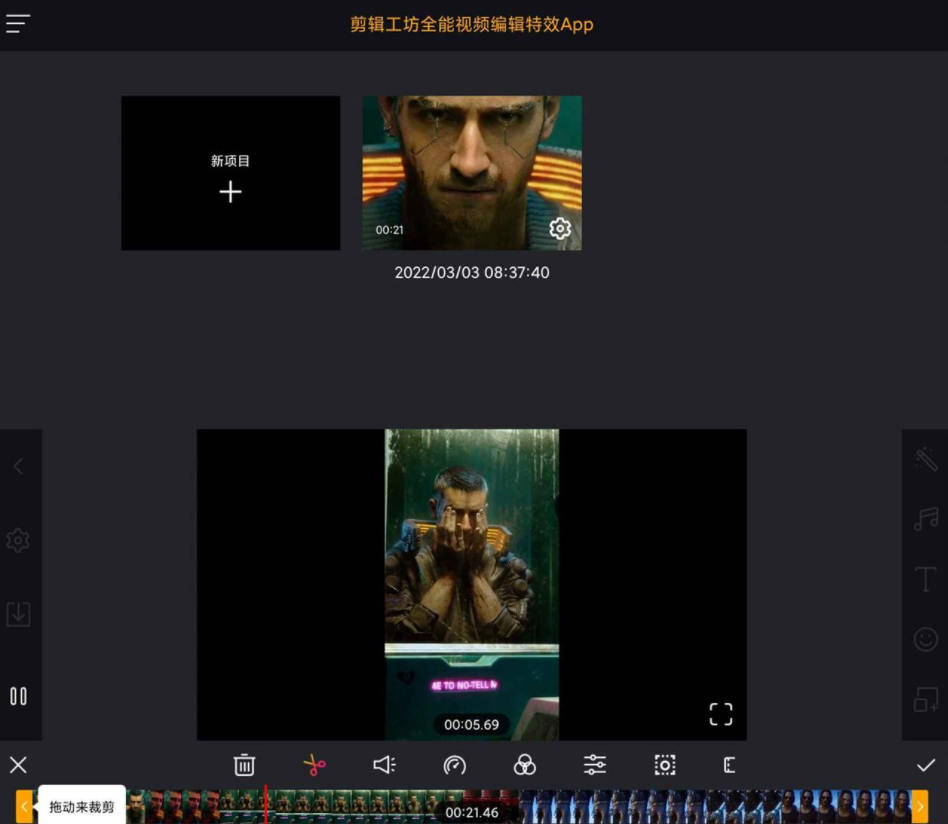This screenshot has height=824, width=948.
Task: Create a new project with 新项目 tile
Action: coord(230,173)
